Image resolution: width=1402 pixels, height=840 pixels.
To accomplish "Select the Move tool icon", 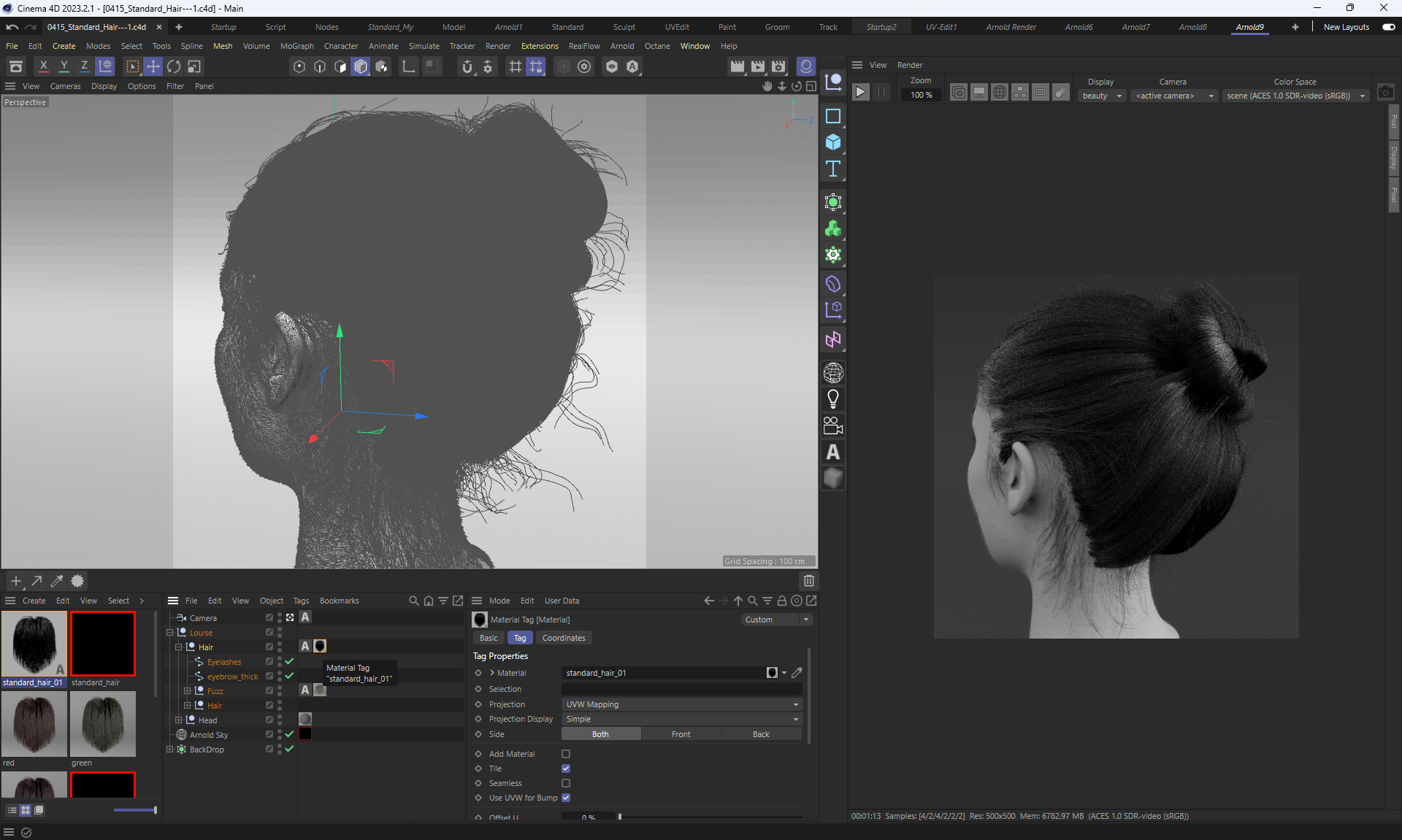I will coord(153,66).
